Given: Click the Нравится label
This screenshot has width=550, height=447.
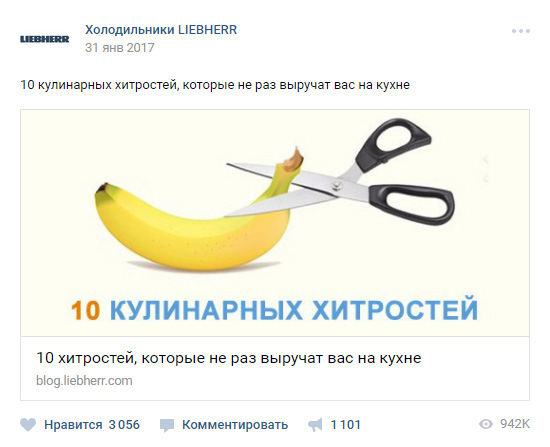Looking at the screenshot, I should tap(73, 425).
